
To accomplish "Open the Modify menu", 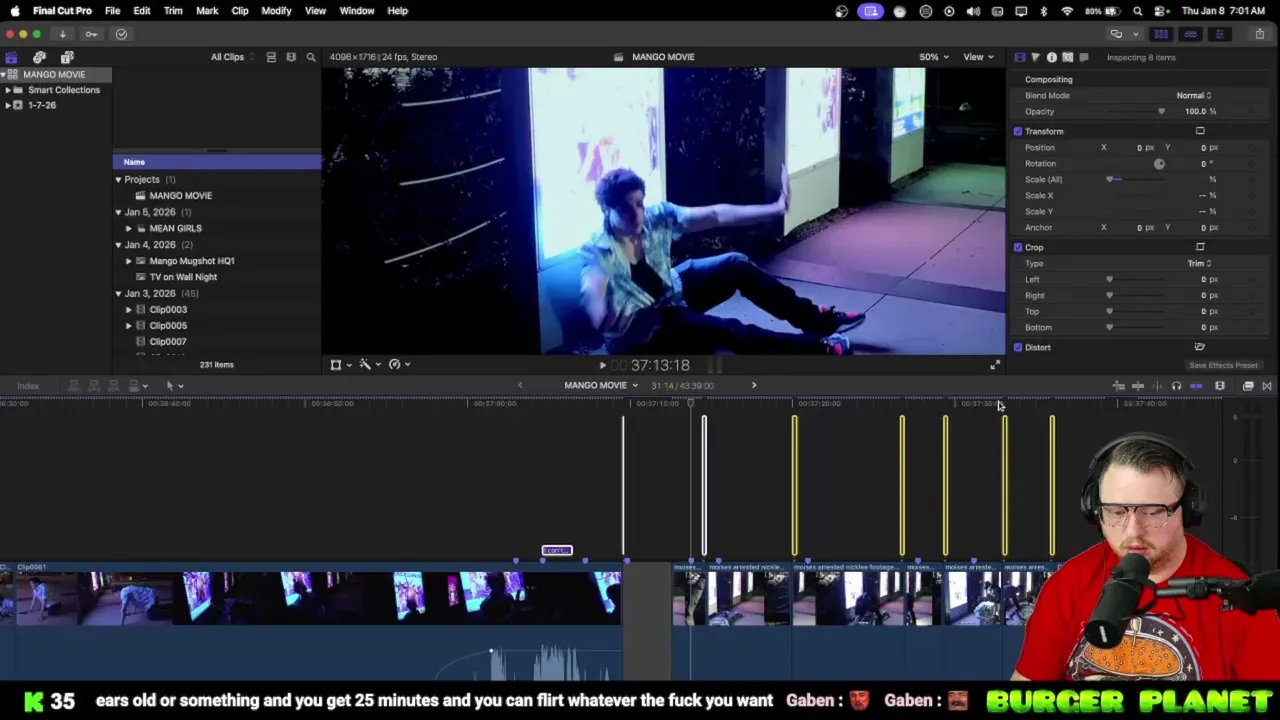I will point(276,11).
